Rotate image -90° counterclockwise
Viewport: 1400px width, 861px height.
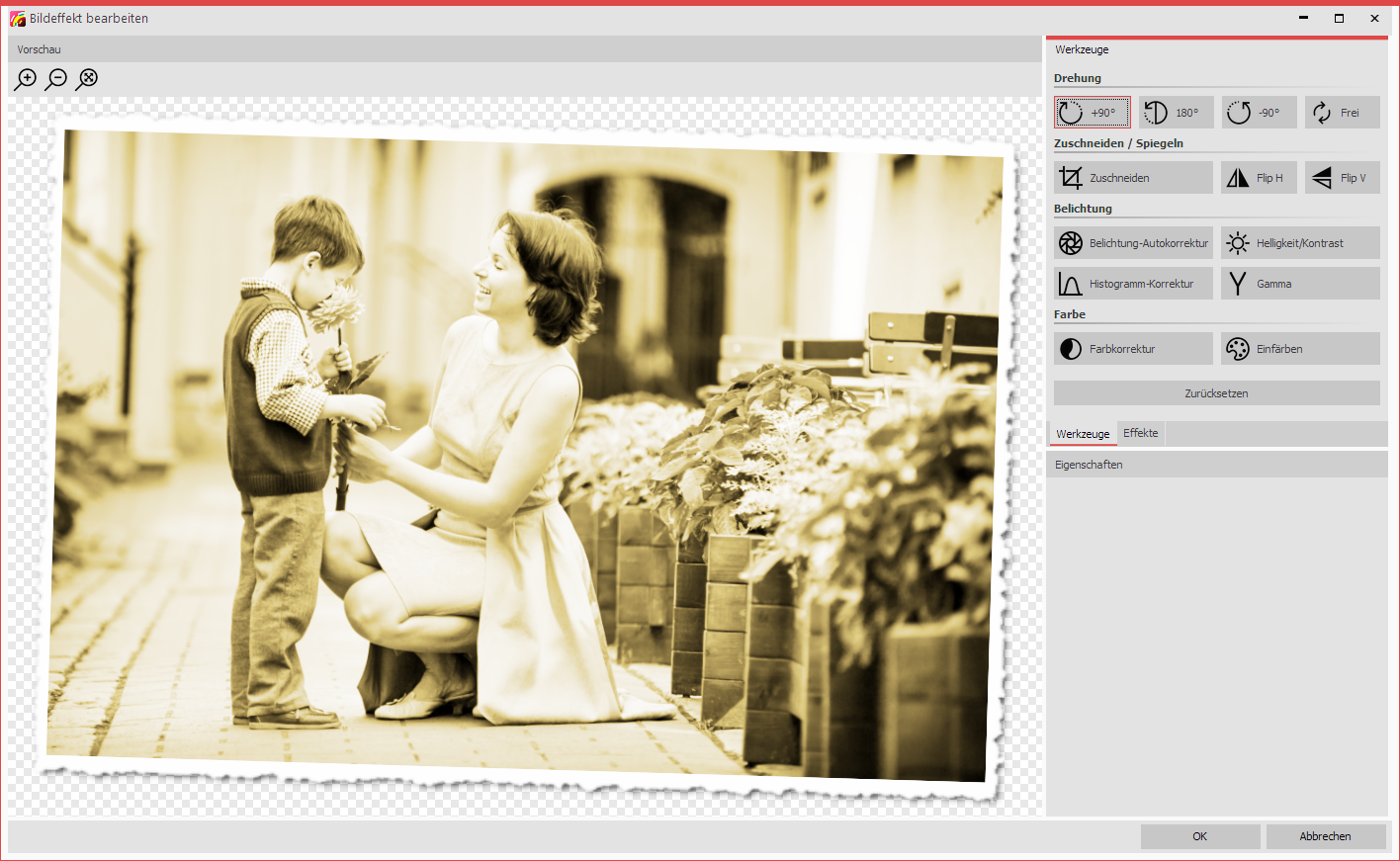pos(1259,113)
